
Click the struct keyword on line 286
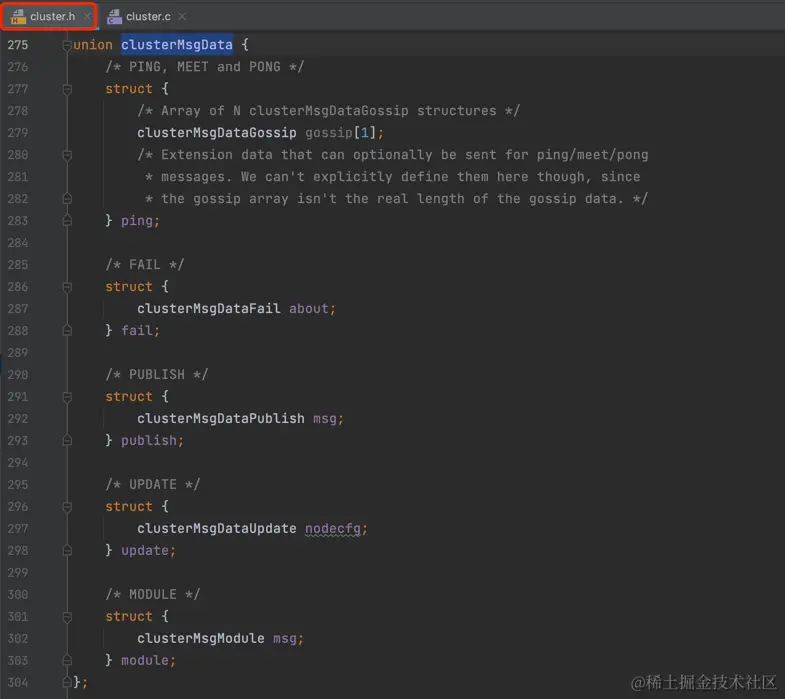coord(129,287)
